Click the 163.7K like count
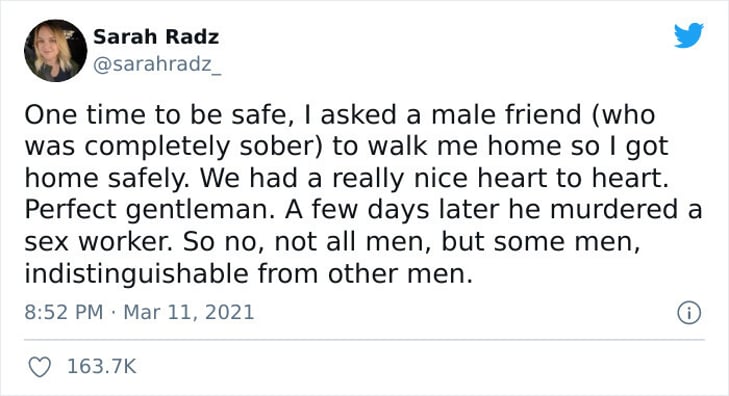This screenshot has width=729, height=396. 102,366
